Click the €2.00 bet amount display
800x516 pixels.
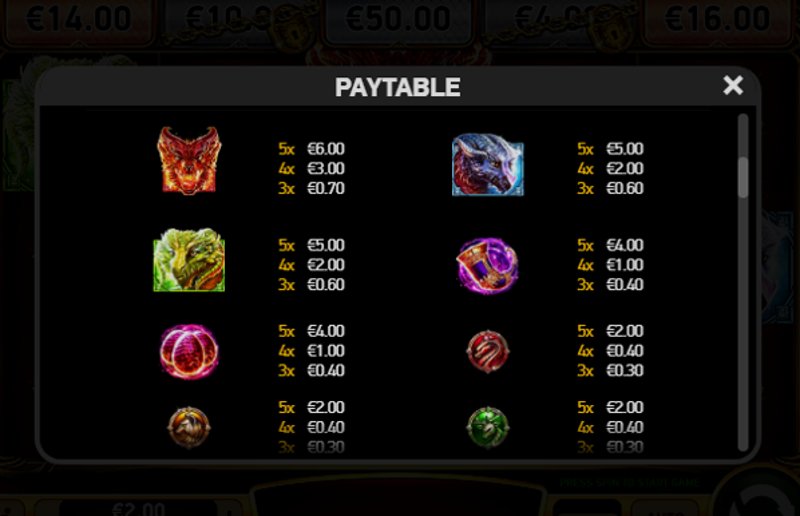139,508
